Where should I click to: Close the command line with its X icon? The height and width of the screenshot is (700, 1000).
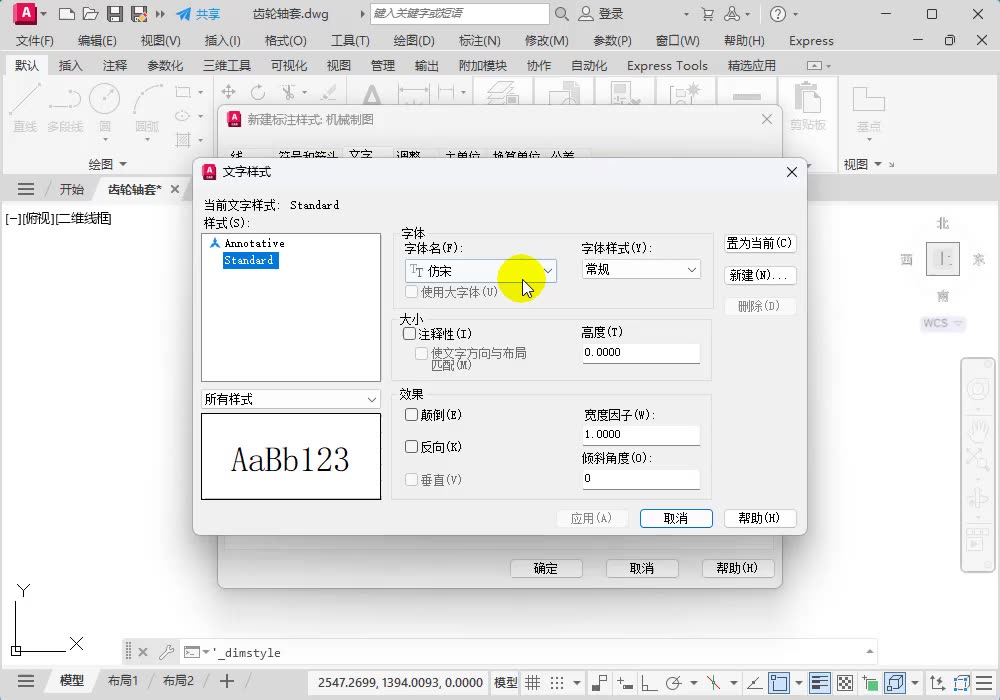click(143, 652)
